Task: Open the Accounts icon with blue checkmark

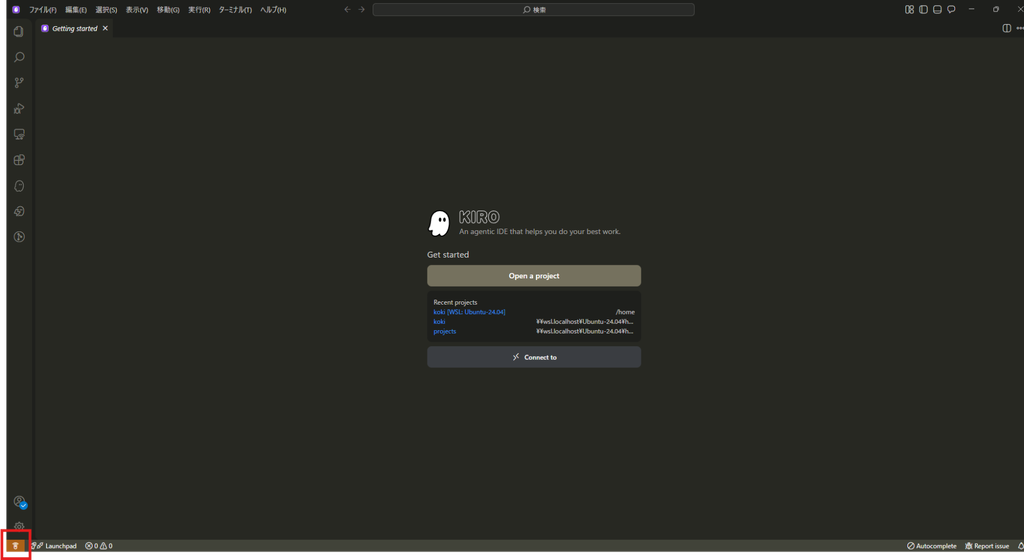Action: point(20,502)
